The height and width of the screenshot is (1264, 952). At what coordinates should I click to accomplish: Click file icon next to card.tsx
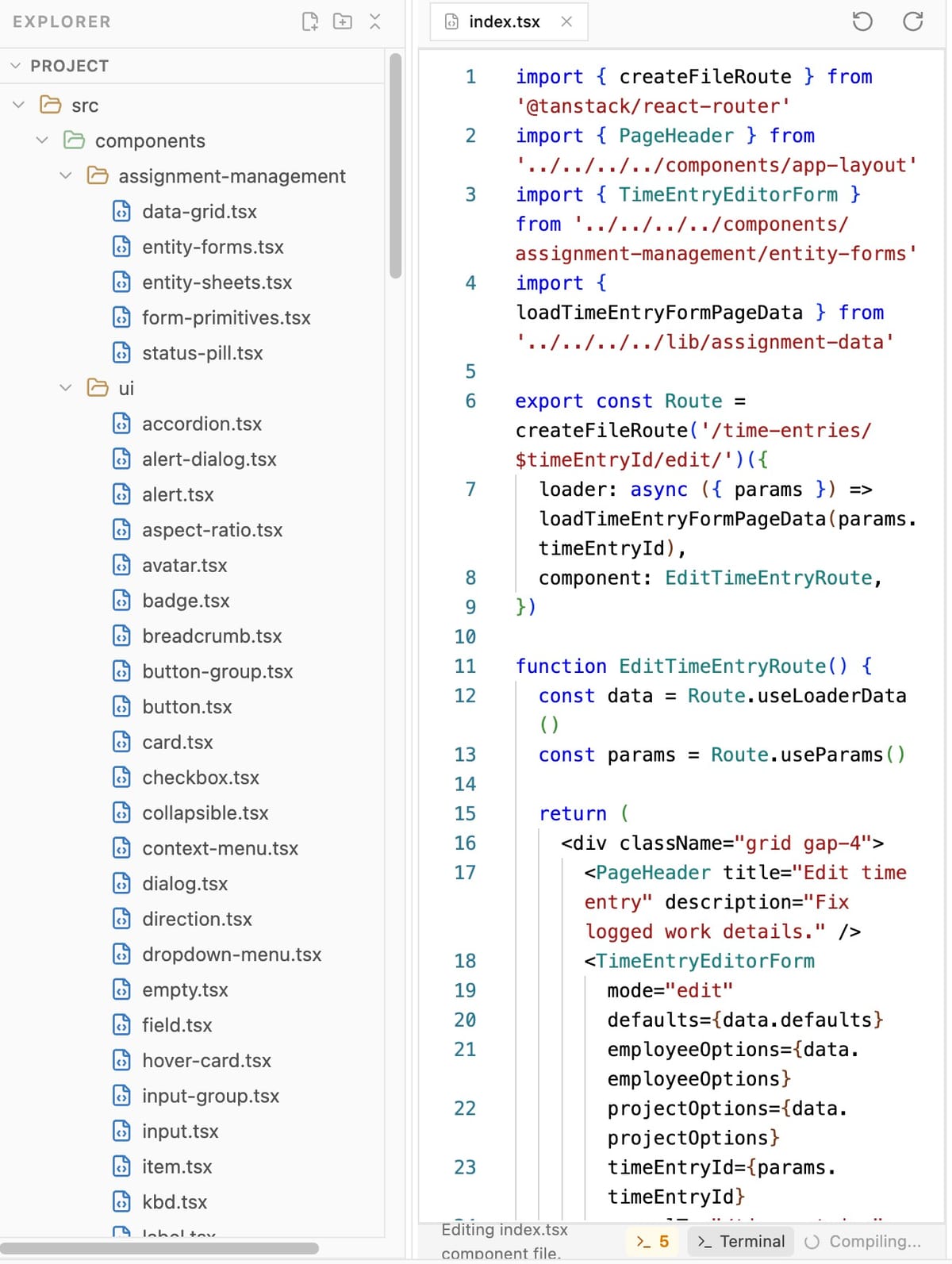click(x=121, y=742)
